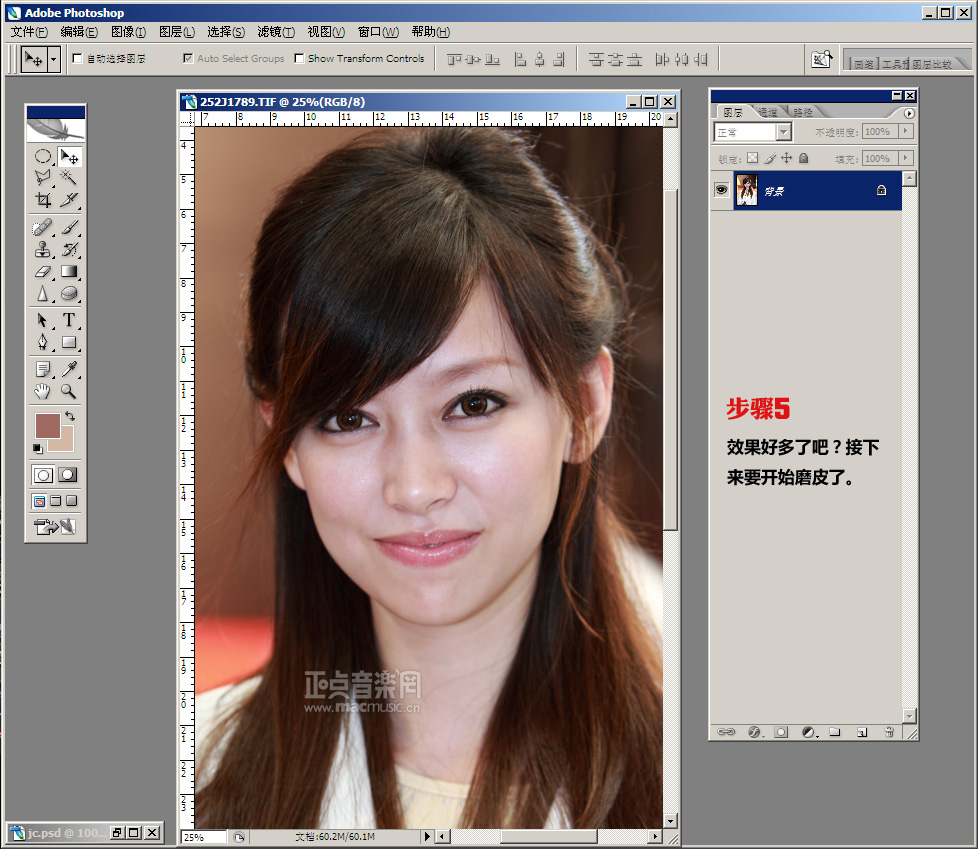The width and height of the screenshot is (978, 849).
Task: Open the Filter (滤镜) menu
Action: [x=276, y=32]
